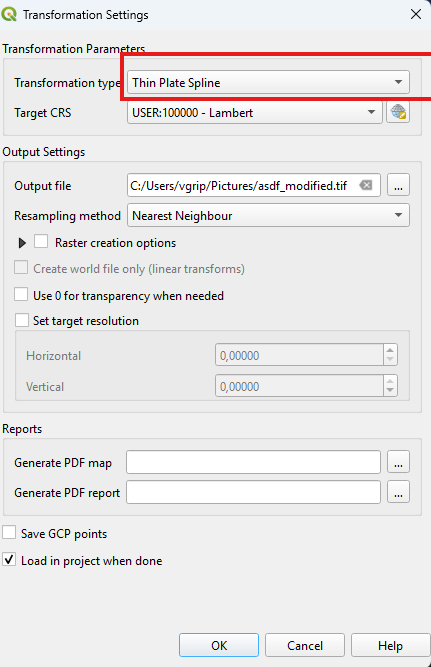The width and height of the screenshot is (431, 667).
Task: Expand Raster creation options triangle
Action: pos(22,243)
